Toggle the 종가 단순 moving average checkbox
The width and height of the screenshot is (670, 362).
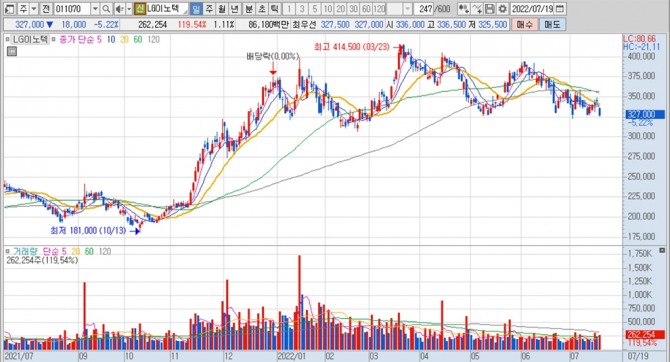click(53, 39)
